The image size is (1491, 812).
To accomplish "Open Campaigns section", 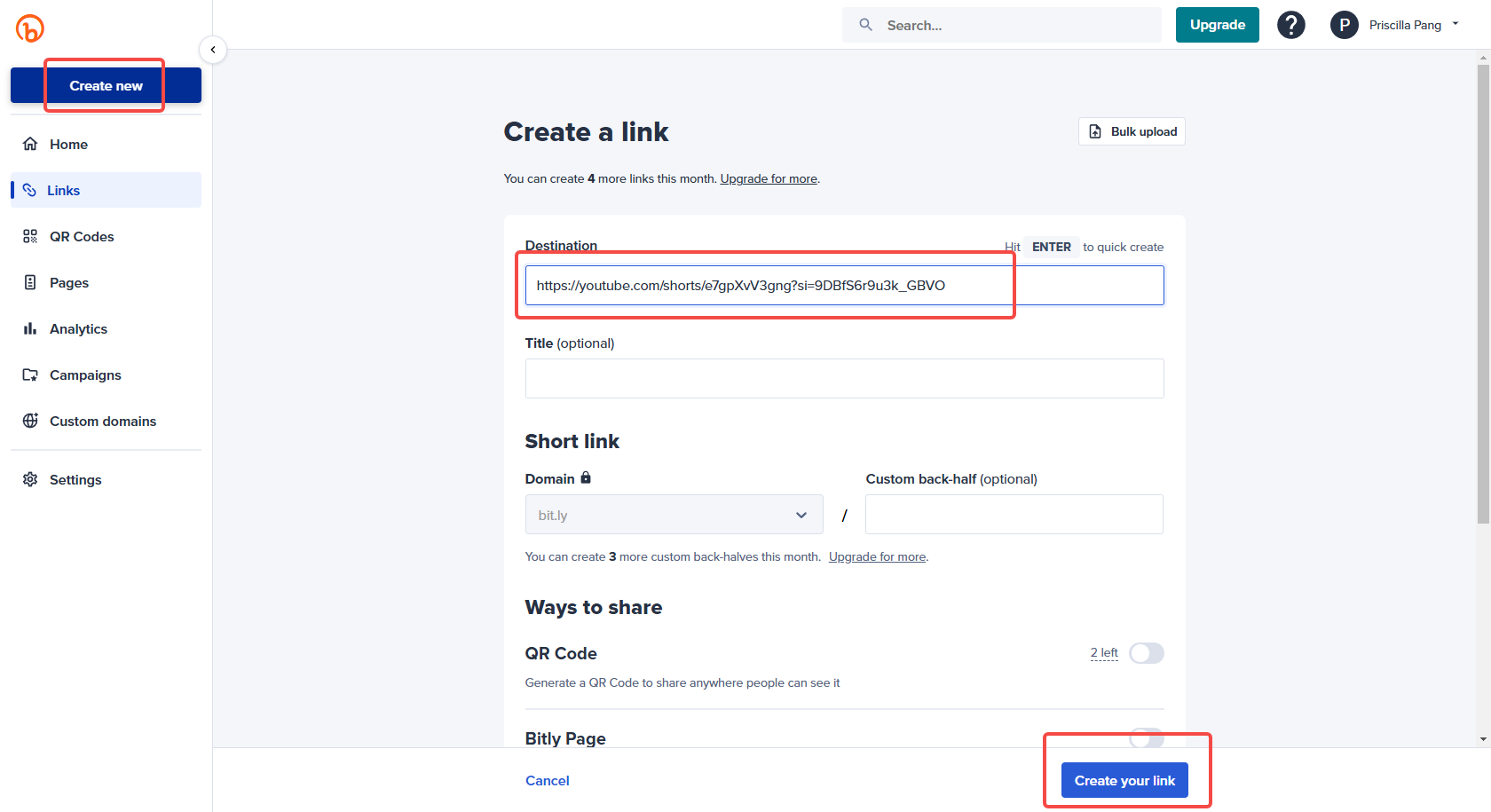I will click(106, 374).
